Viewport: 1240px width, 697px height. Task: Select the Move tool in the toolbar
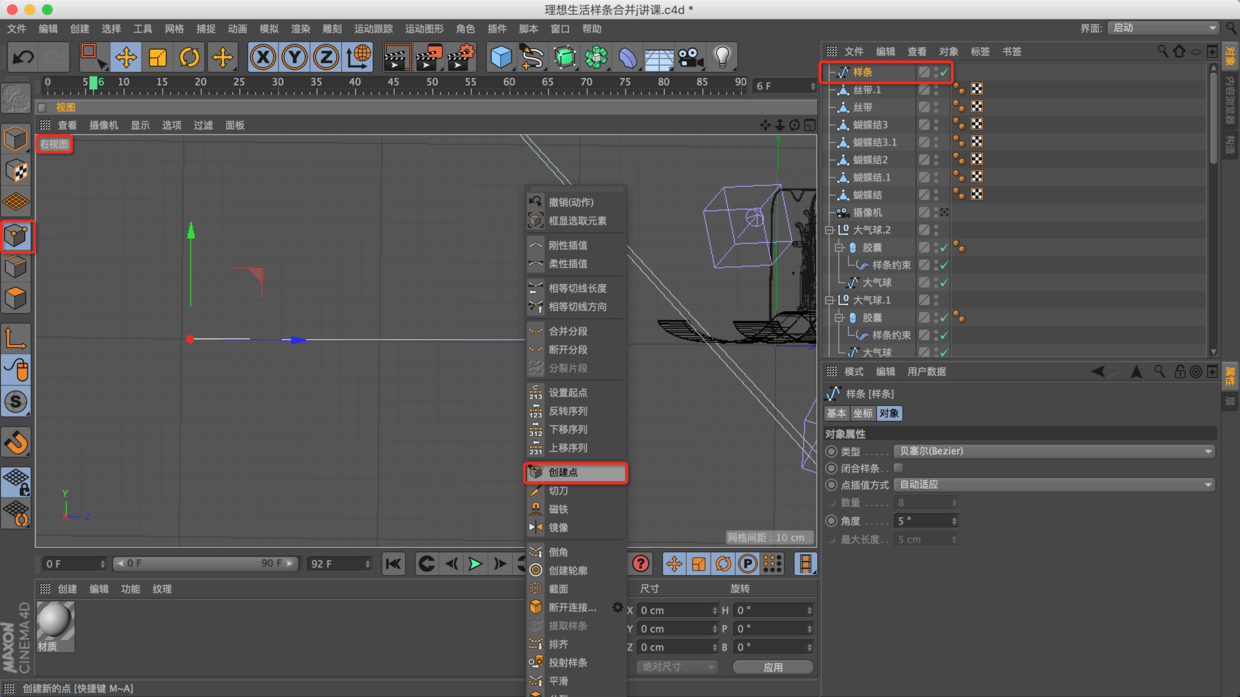125,58
